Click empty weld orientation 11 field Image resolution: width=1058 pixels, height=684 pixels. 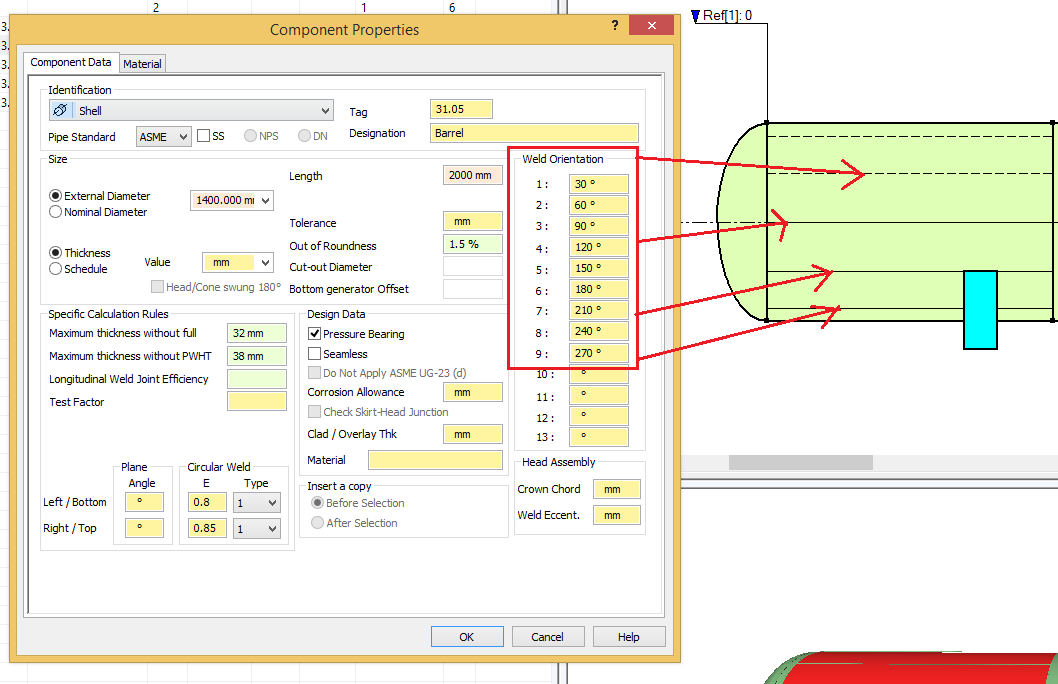click(598, 395)
